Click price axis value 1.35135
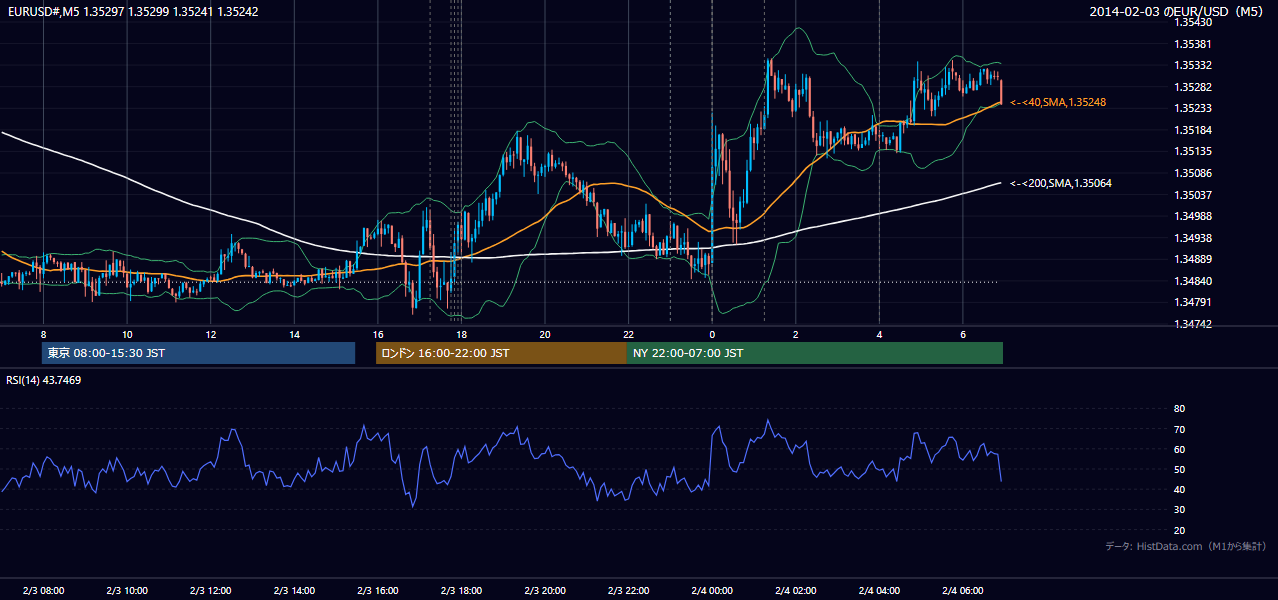Image resolution: width=1278 pixels, height=600 pixels. [x=1193, y=151]
